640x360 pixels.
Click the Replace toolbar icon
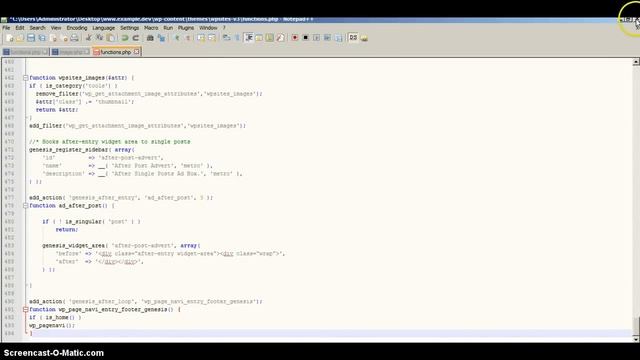click(161, 38)
